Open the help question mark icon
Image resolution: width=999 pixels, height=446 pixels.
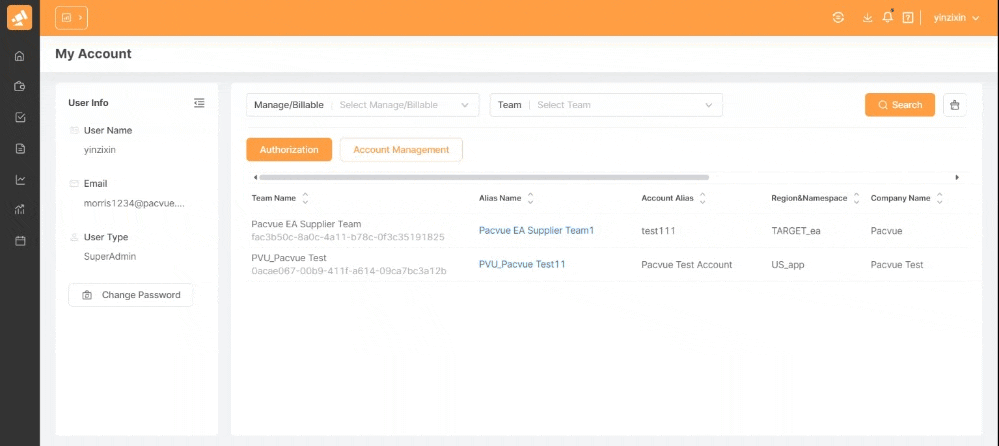[908, 18]
